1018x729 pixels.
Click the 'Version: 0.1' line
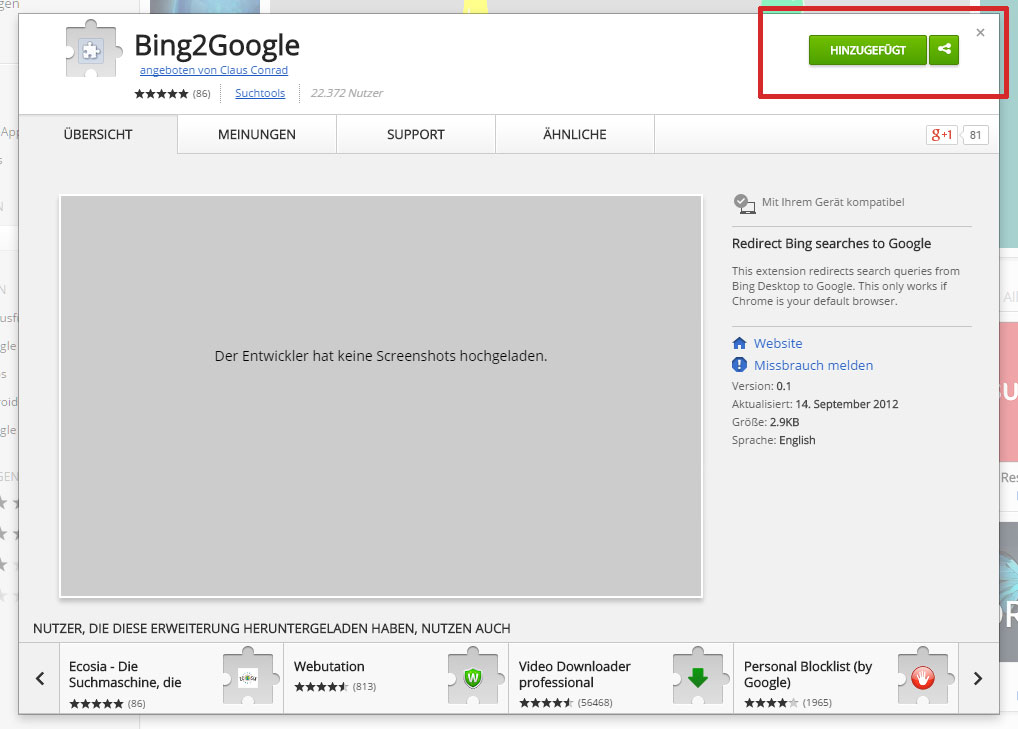[x=762, y=386]
